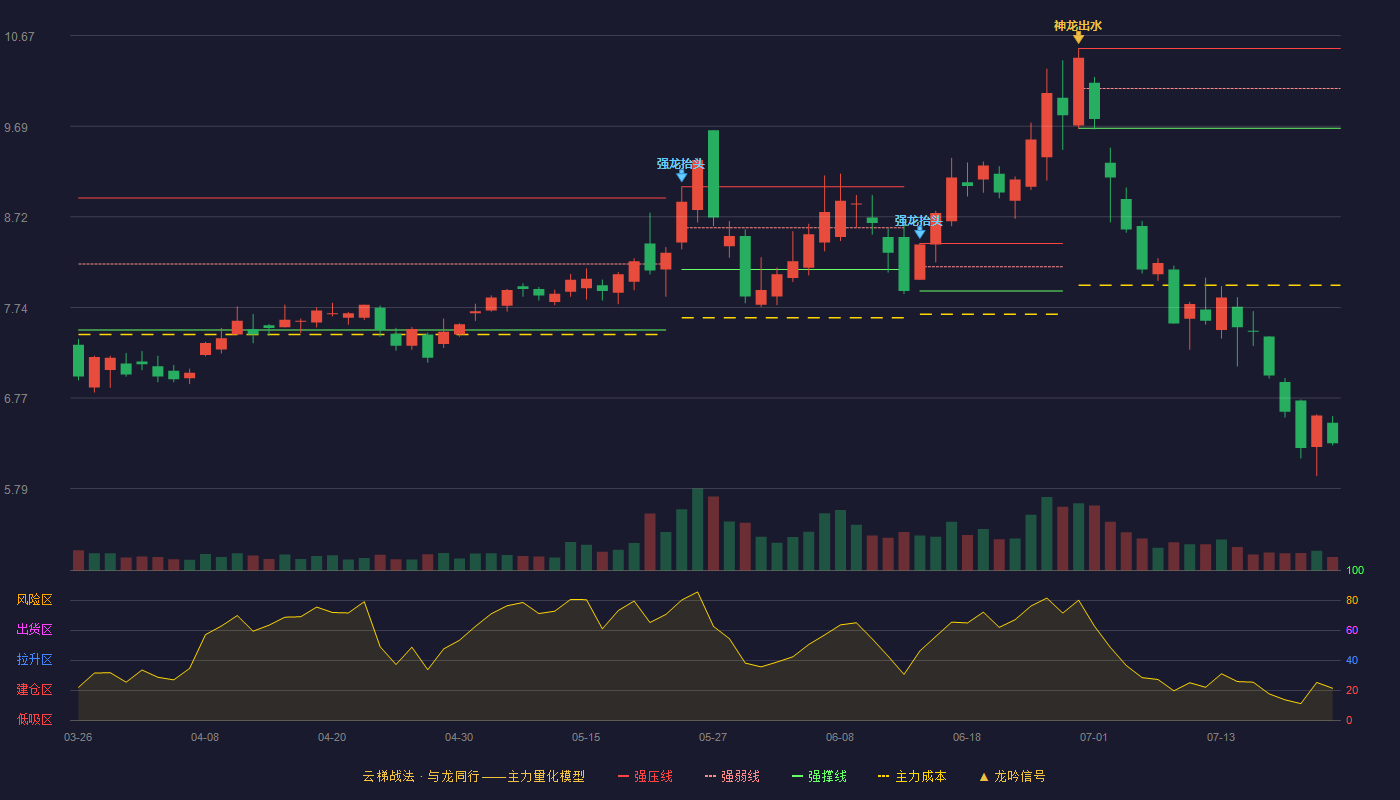Image resolution: width=1400 pixels, height=800 pixels.
Task: Click the red candlestick beneath the 神龙出水 arrow
Action: pyautogui.click(x=1078, y=91)
